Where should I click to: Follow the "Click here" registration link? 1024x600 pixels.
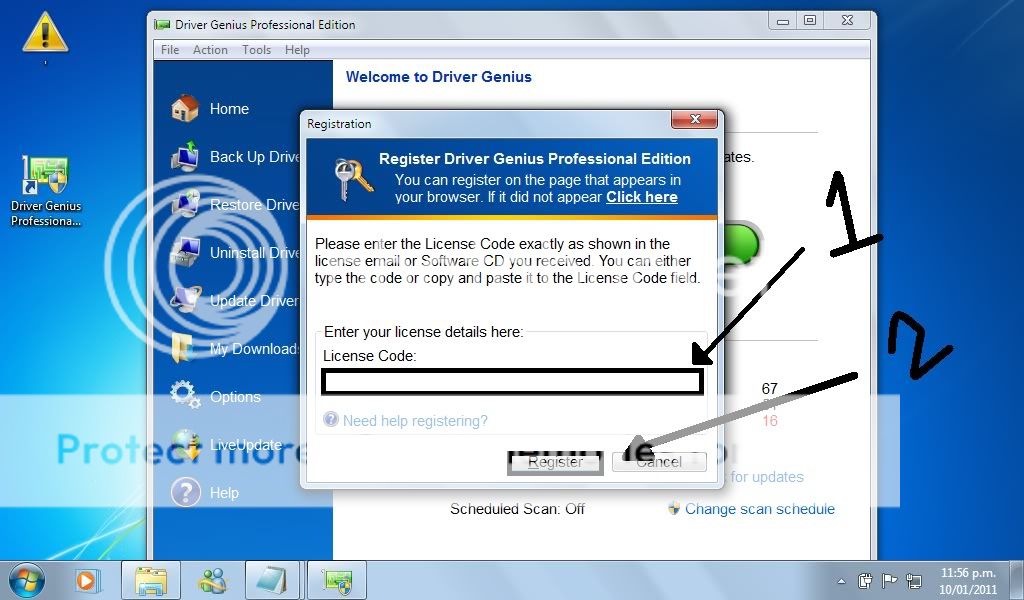(x=641, y=197)
